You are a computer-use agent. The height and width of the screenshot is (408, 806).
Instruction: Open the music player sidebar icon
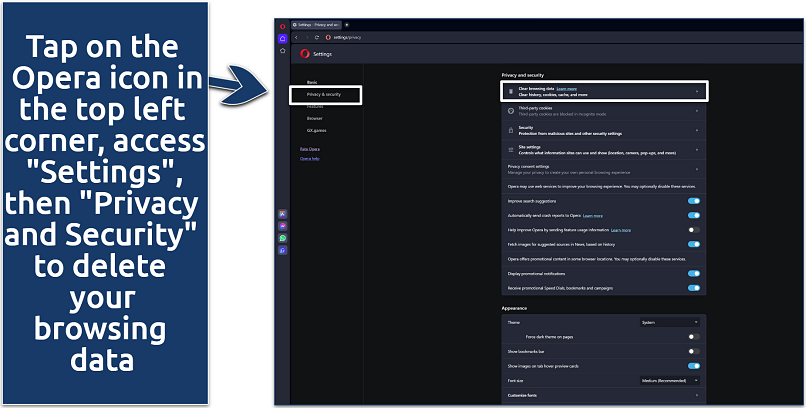tap(283, 250)
